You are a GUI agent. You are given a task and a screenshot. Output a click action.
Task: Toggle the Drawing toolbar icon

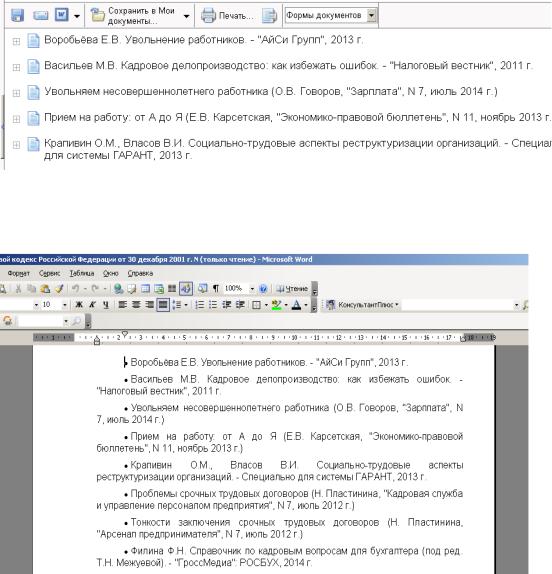[x=186, y=289]
